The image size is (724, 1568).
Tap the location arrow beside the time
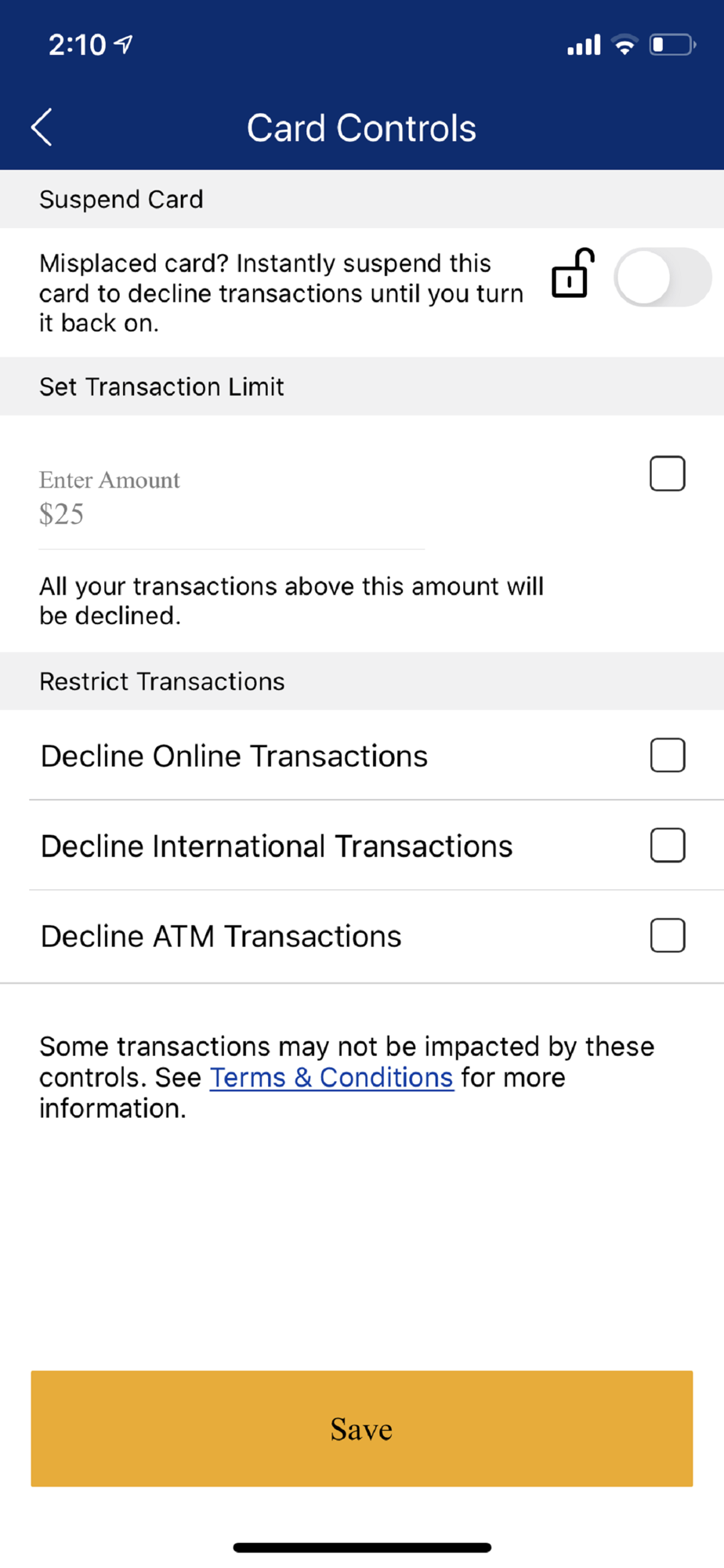point(123,45)
